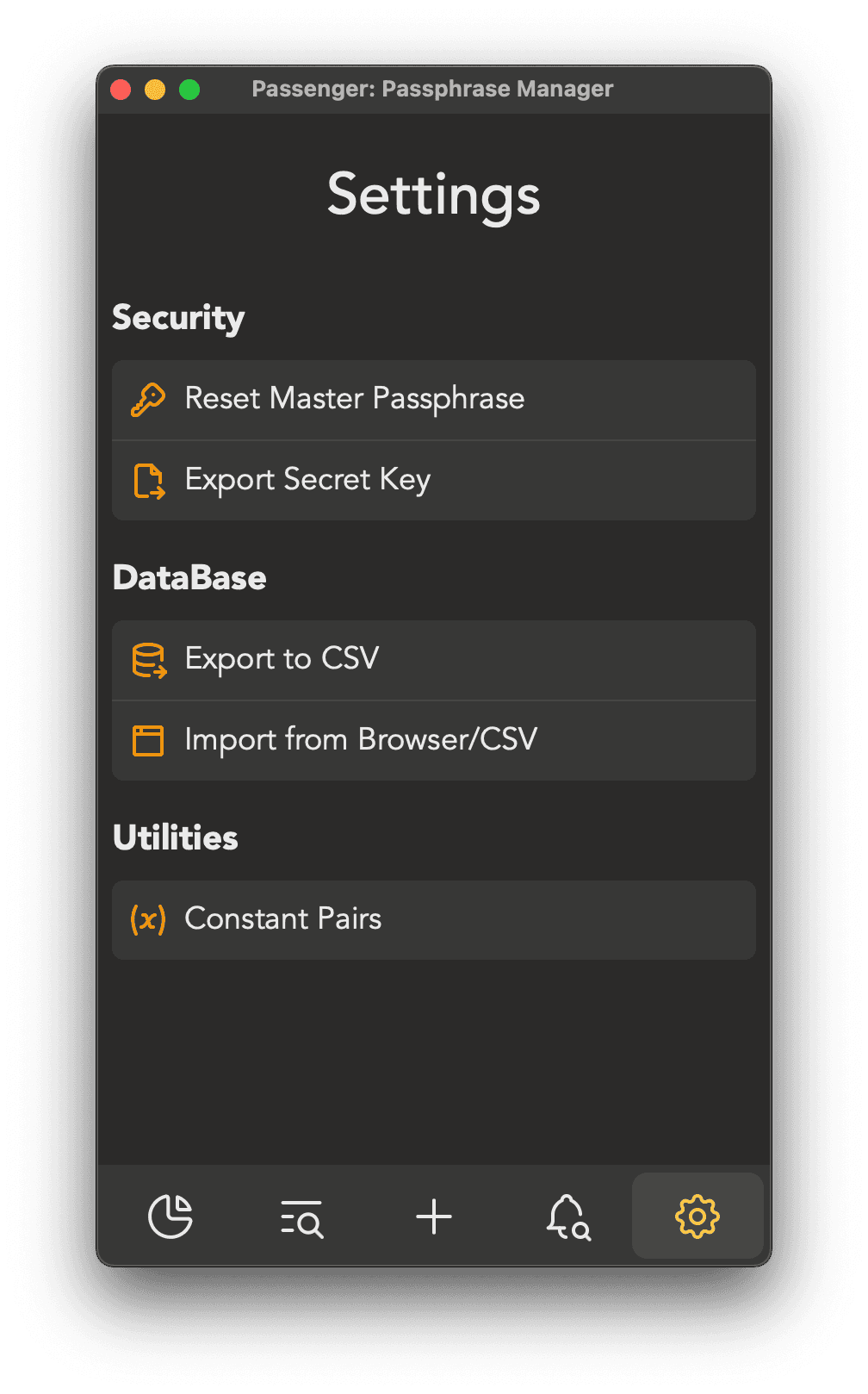Switch to the list search tab
The width and height of the screenshot is (868, 1394).
tap(302, 1218)
